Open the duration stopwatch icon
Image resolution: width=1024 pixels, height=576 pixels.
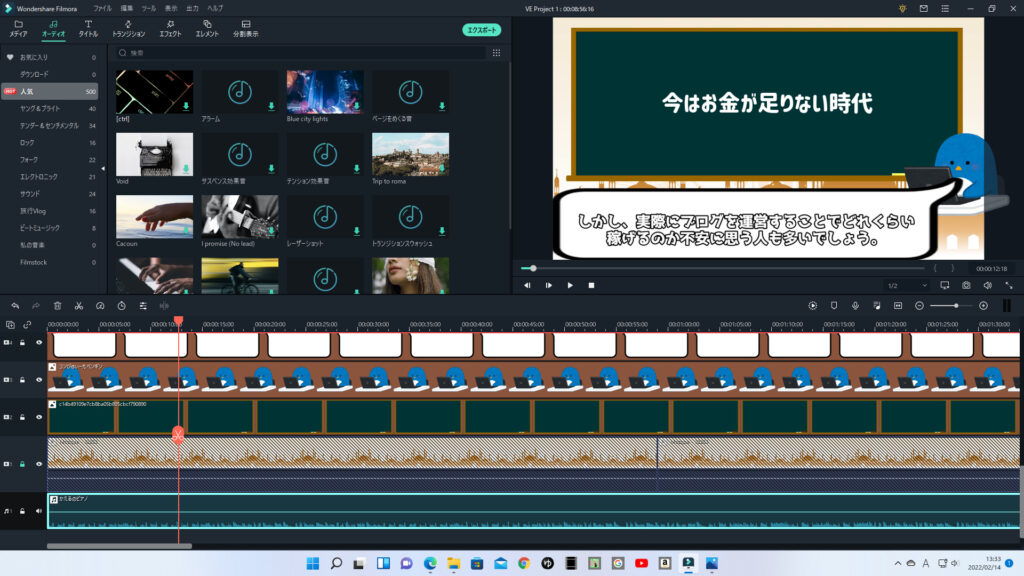(121, 306)
